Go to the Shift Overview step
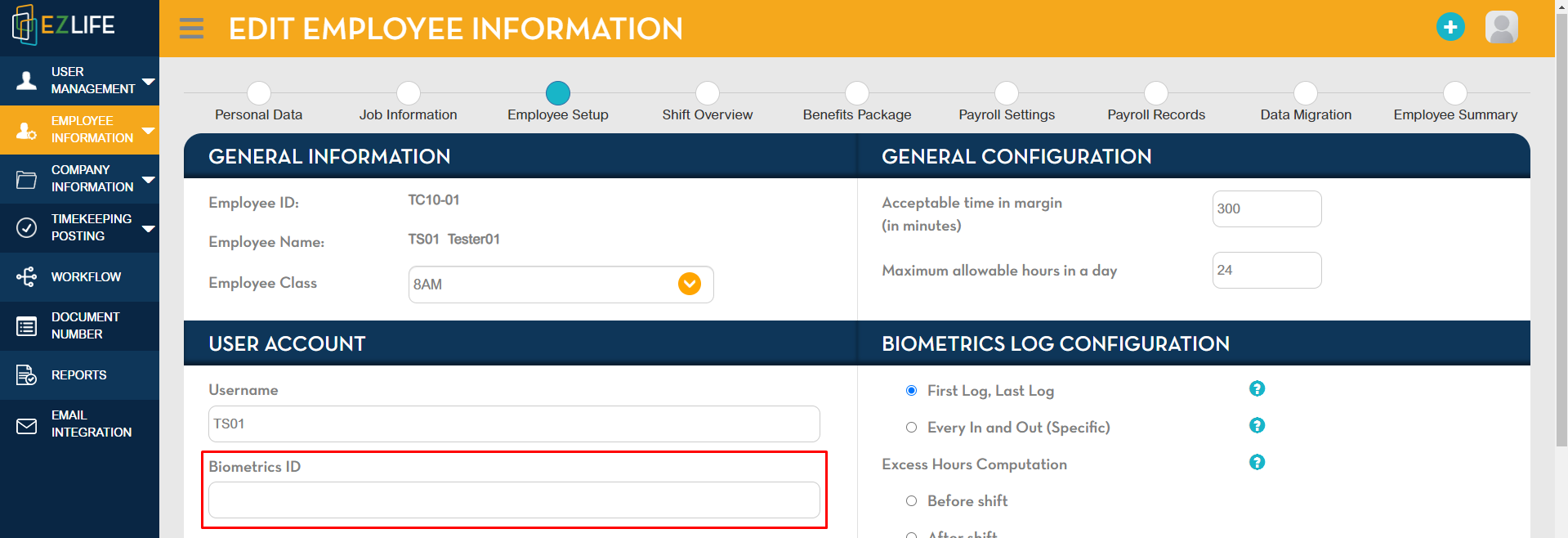Screen dimensions: 1568x538 click(x=708, y=93)
